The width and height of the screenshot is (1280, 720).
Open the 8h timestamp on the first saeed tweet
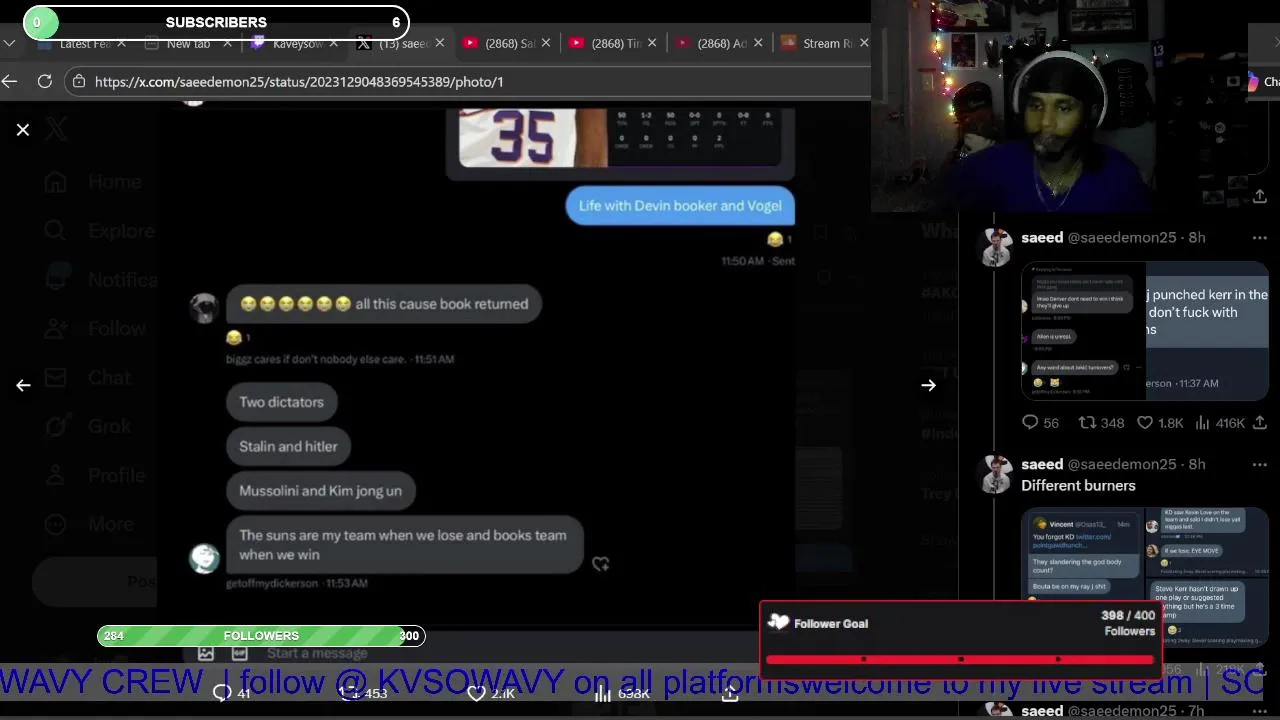pos(1197,238)
